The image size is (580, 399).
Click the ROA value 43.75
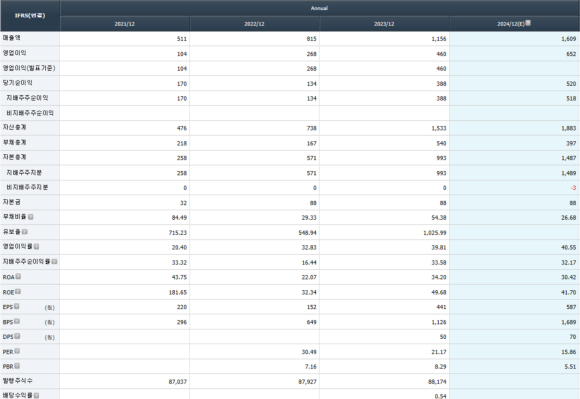coord(179,277)
